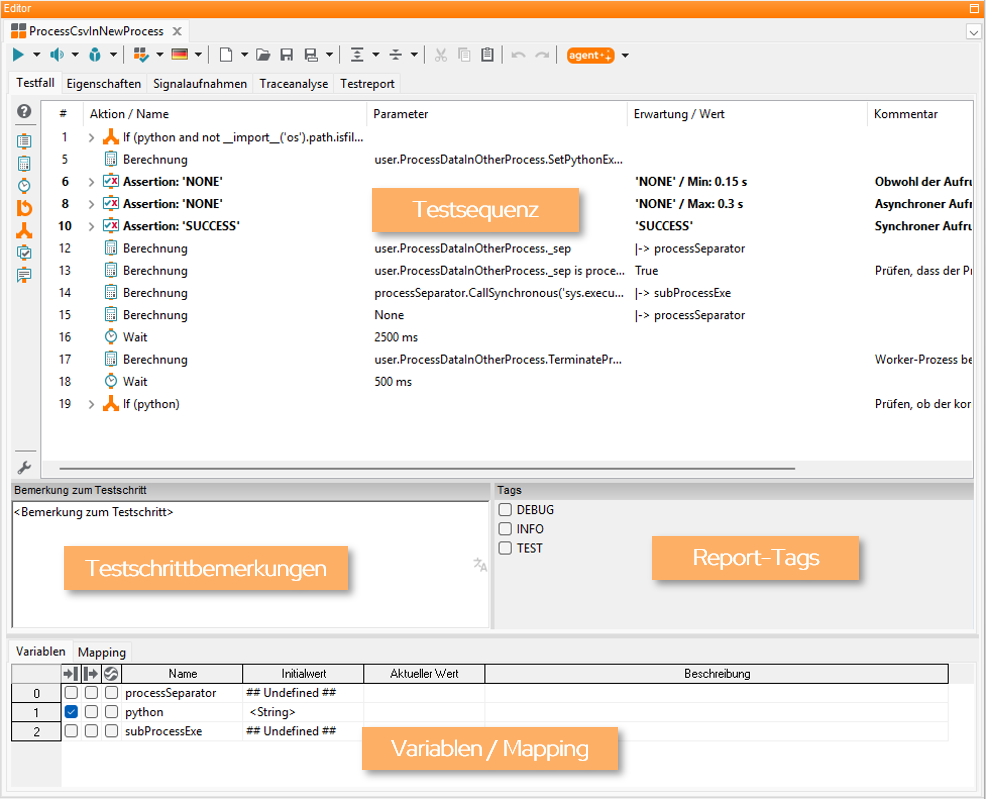Expand step 1 If condition row
The image size is (986, 799).
pyautogui.click(x=91, y=138)
